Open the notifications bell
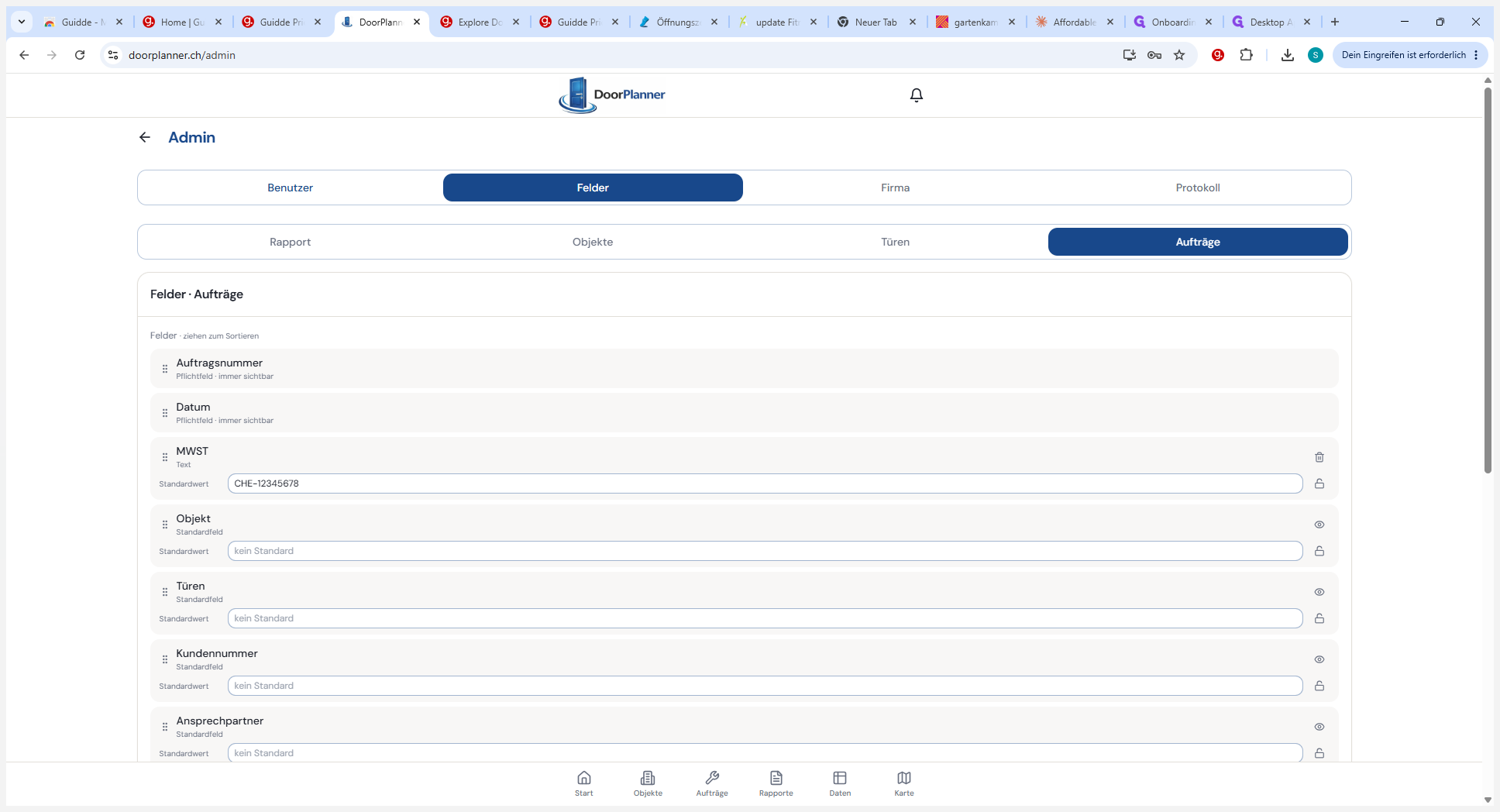The height and width of the screenshot is (812, 1500). click(x=916, y=95)
